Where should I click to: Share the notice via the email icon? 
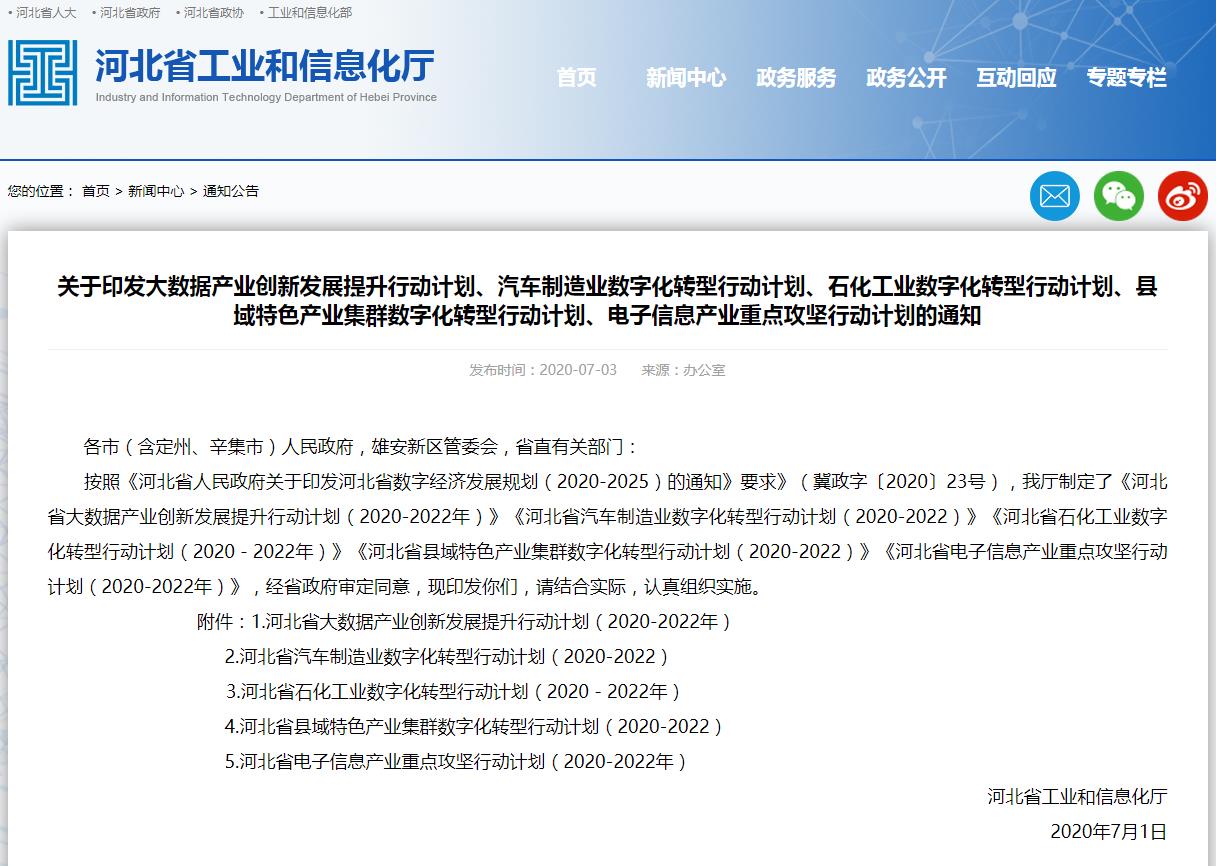pos(1054,196)
